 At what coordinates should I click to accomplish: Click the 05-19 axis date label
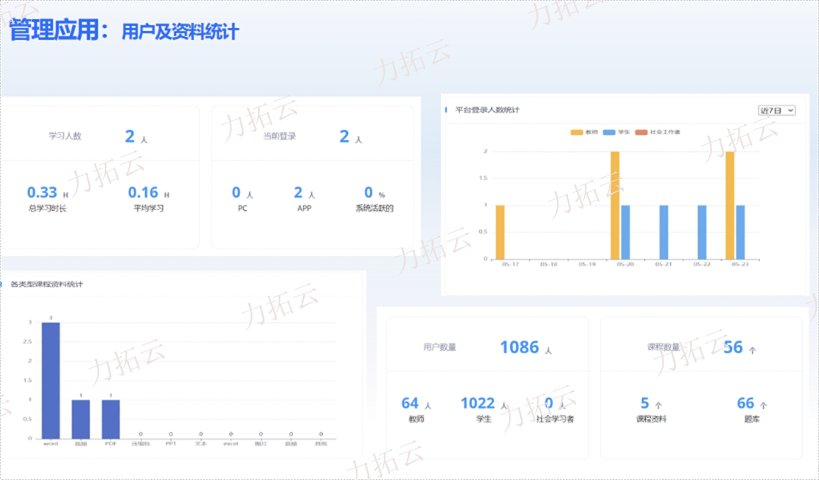[x=587, y=264]
